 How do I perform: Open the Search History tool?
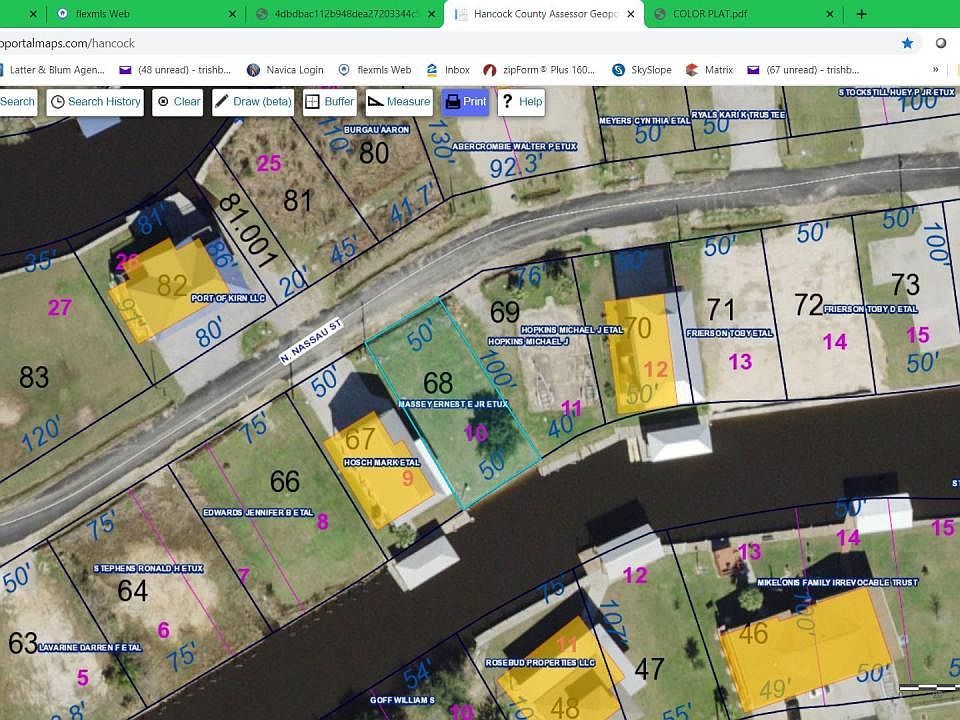click(95, 102)
